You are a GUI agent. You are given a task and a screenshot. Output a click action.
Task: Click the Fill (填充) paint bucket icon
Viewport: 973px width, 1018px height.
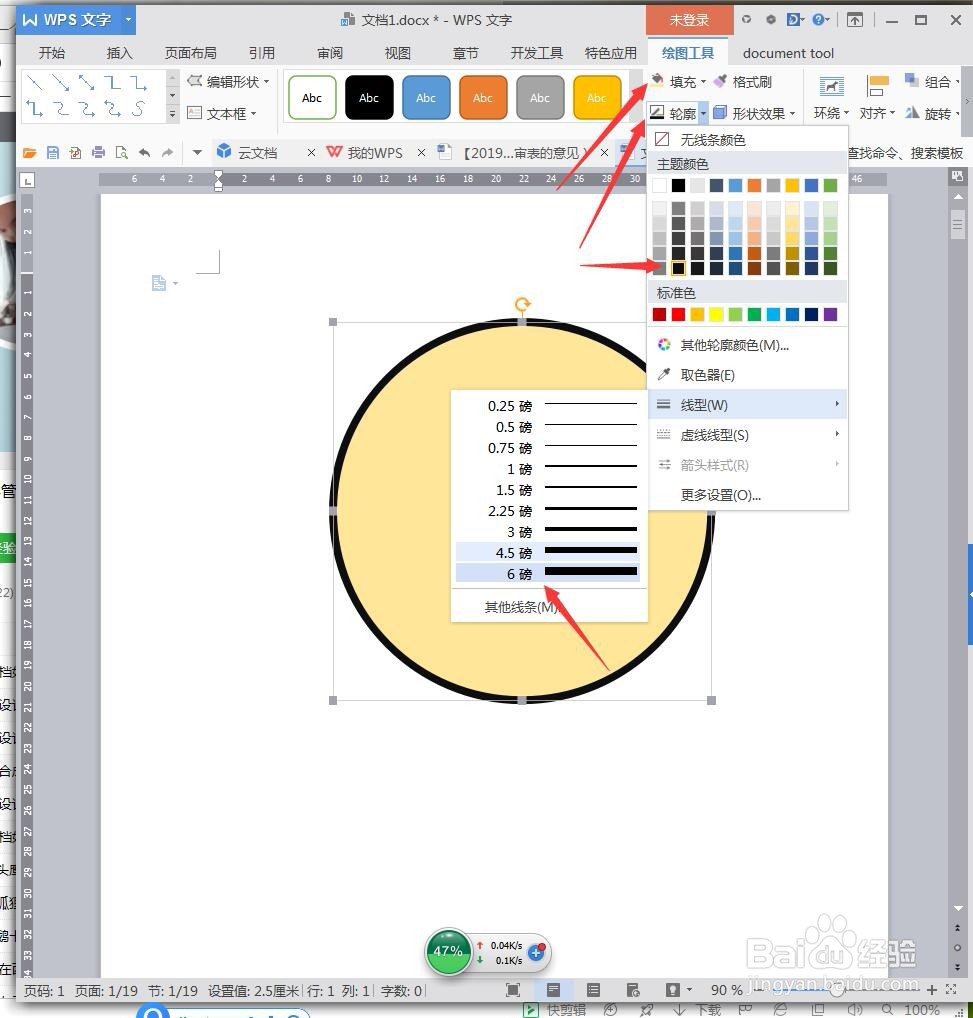[x=657, y=81]
